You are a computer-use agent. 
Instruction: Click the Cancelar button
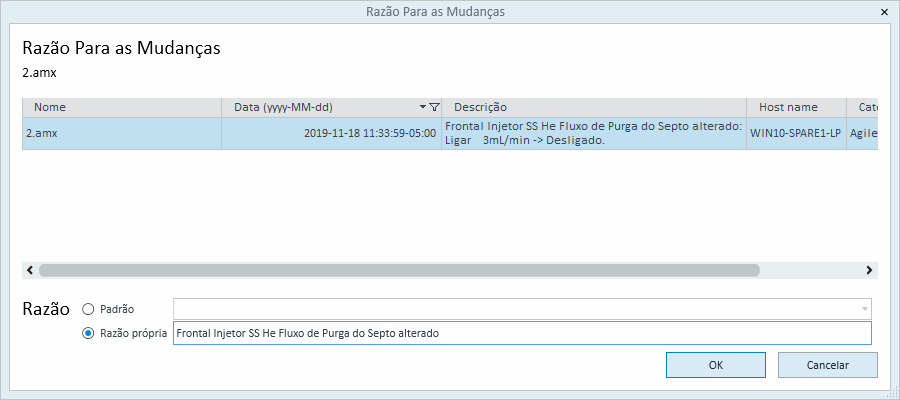(x=828, y=365)
